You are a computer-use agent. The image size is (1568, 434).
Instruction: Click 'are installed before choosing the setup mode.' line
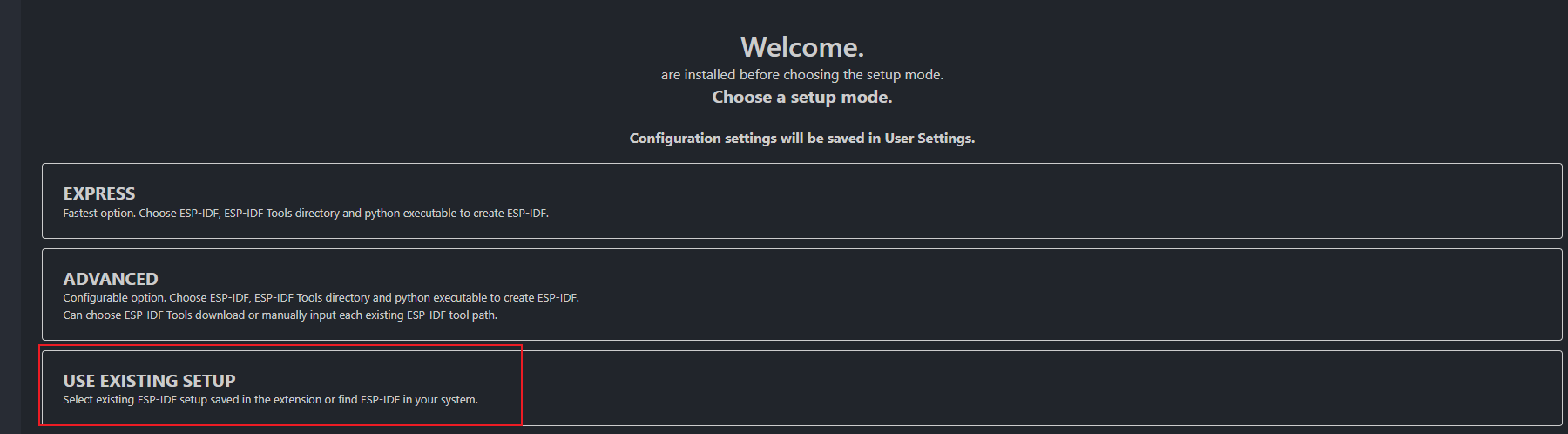click(801, 74)
